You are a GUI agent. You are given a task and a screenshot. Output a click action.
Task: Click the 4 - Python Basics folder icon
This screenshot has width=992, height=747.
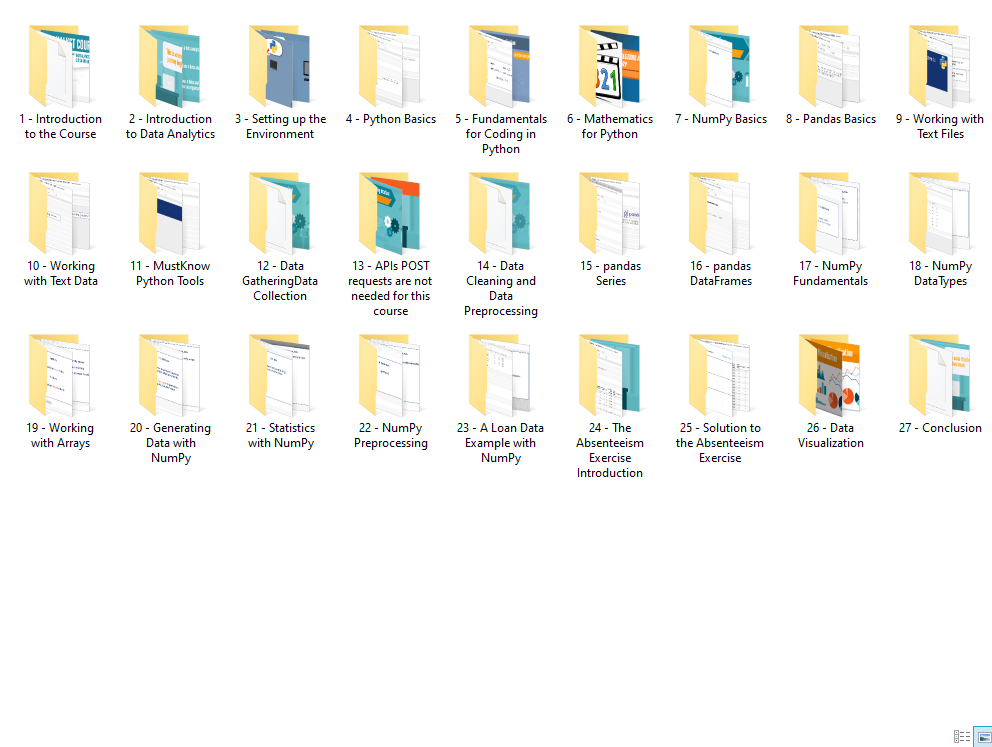(390, 66)
